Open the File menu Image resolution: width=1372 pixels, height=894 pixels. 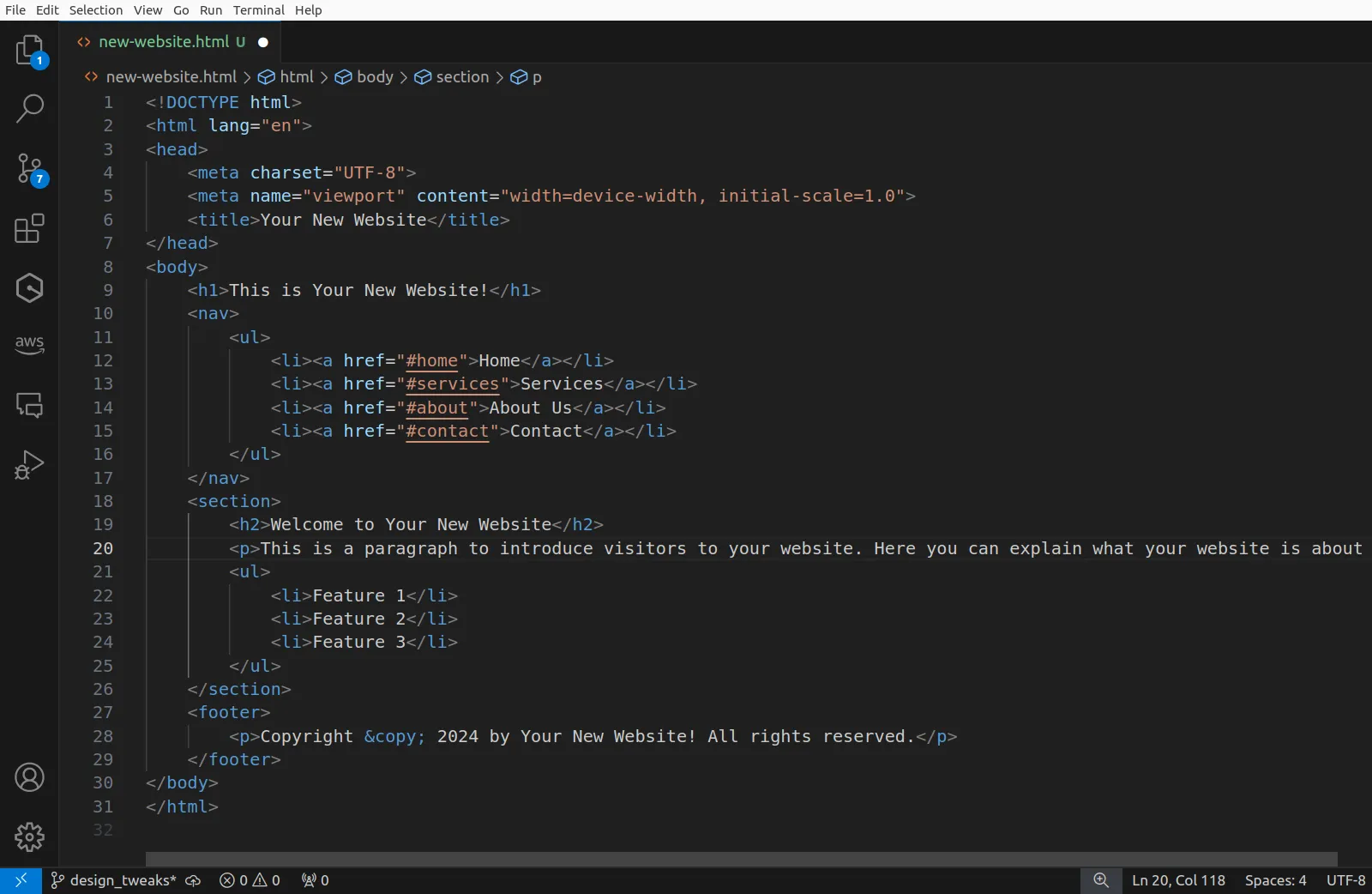[x=15, y=10]
